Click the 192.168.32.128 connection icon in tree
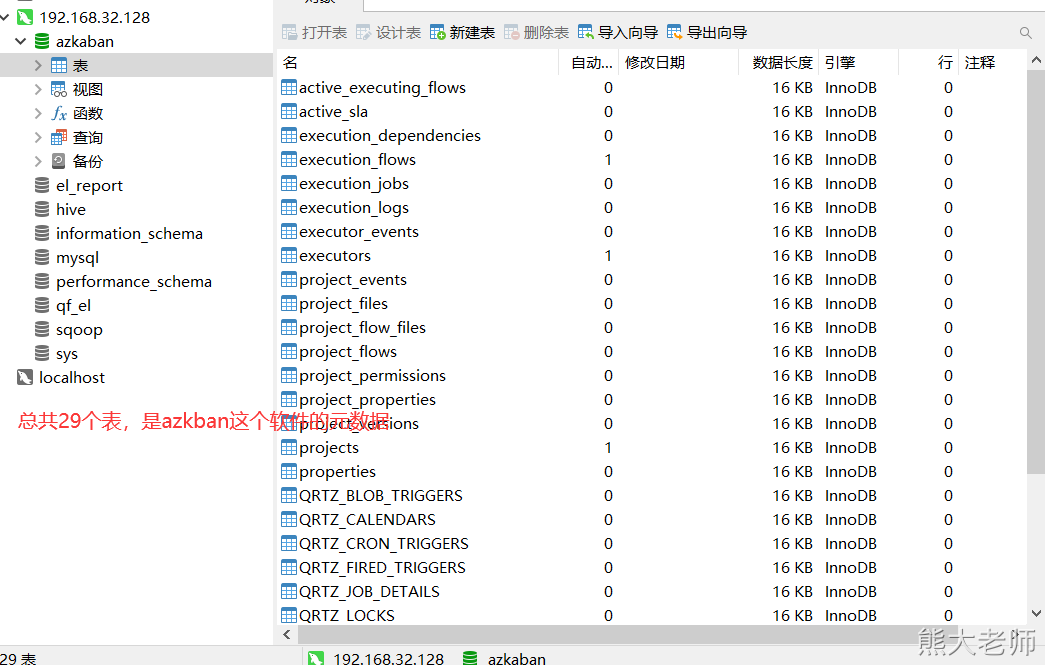Image resolution: width=1045 pixels, height=665 pixels. pos(25,17)
